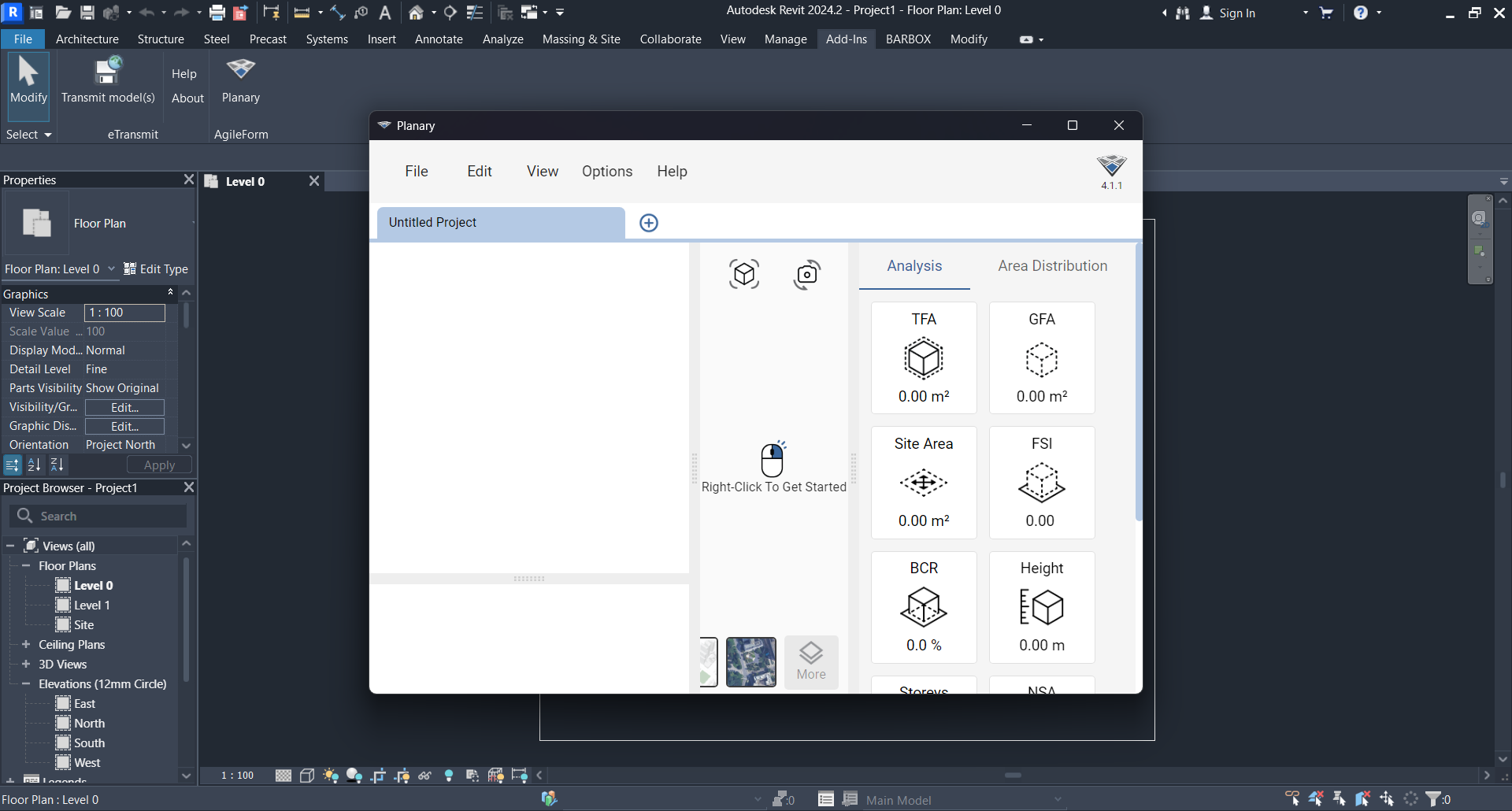Click the Autodesk App Store cart icon
The image size is (1512, 811).
coord(1326,13)
